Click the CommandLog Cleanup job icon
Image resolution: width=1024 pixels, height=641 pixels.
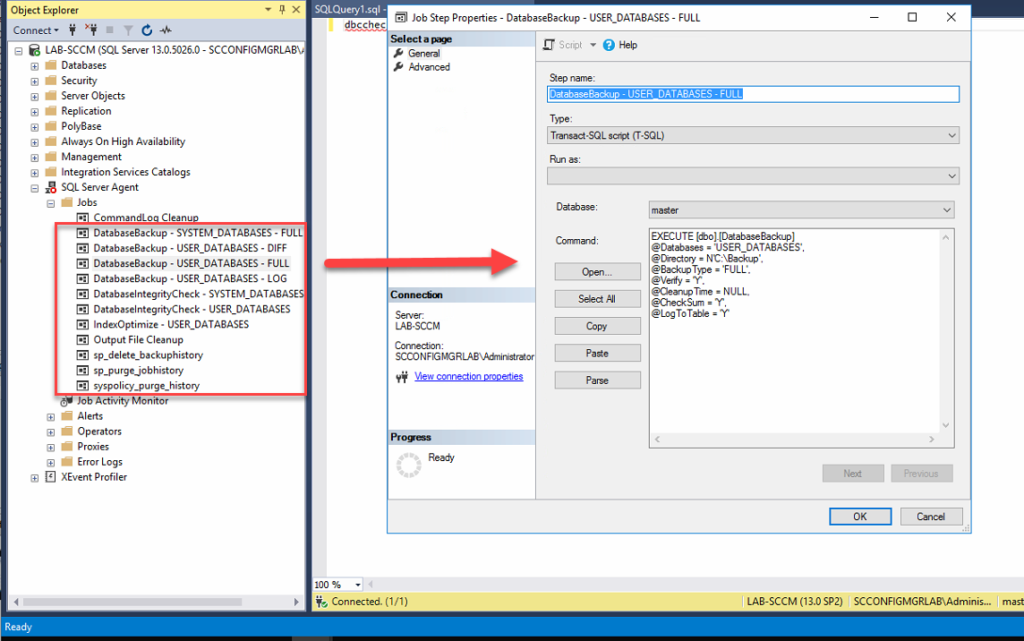[82, 217]
